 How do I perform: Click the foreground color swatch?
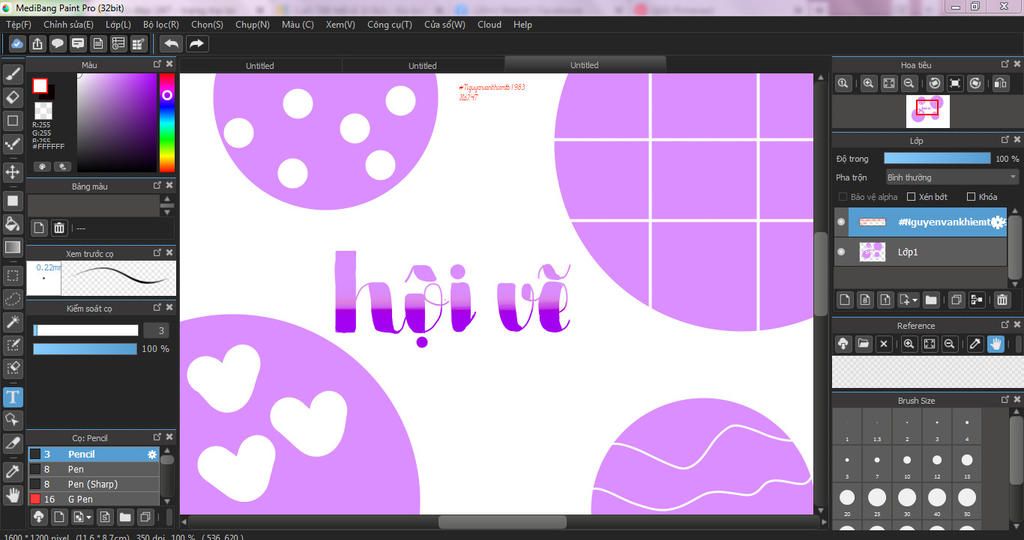point(40,86)
